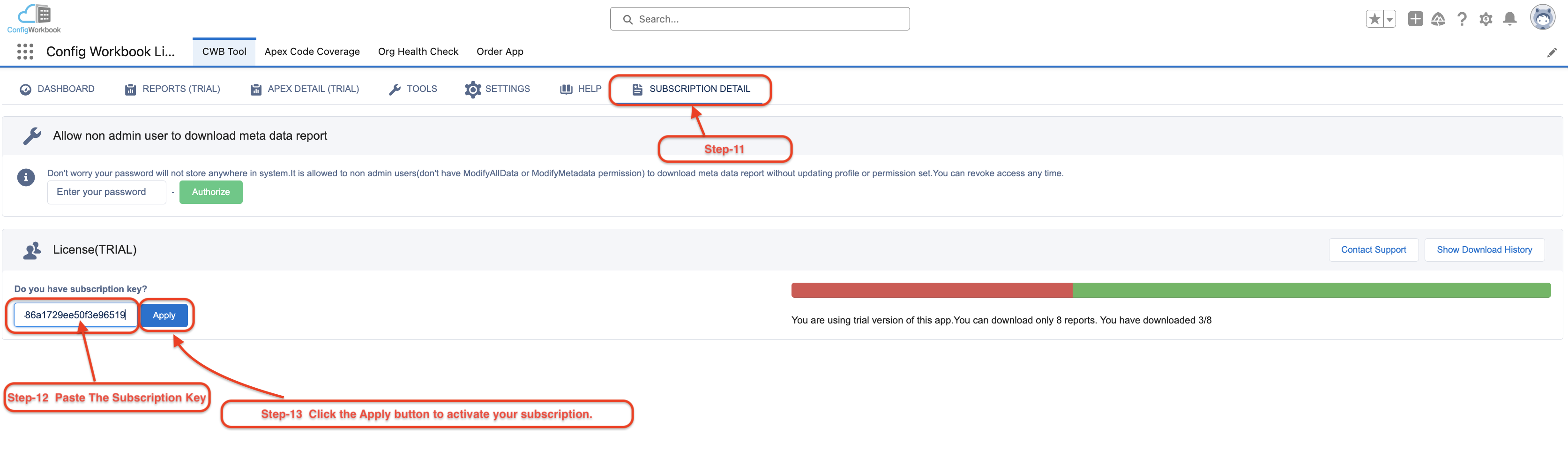Click the Tools wrench icon
The width and height of the screenshot is (1568, 451).
pyautogui.click(x=395, y=90)
